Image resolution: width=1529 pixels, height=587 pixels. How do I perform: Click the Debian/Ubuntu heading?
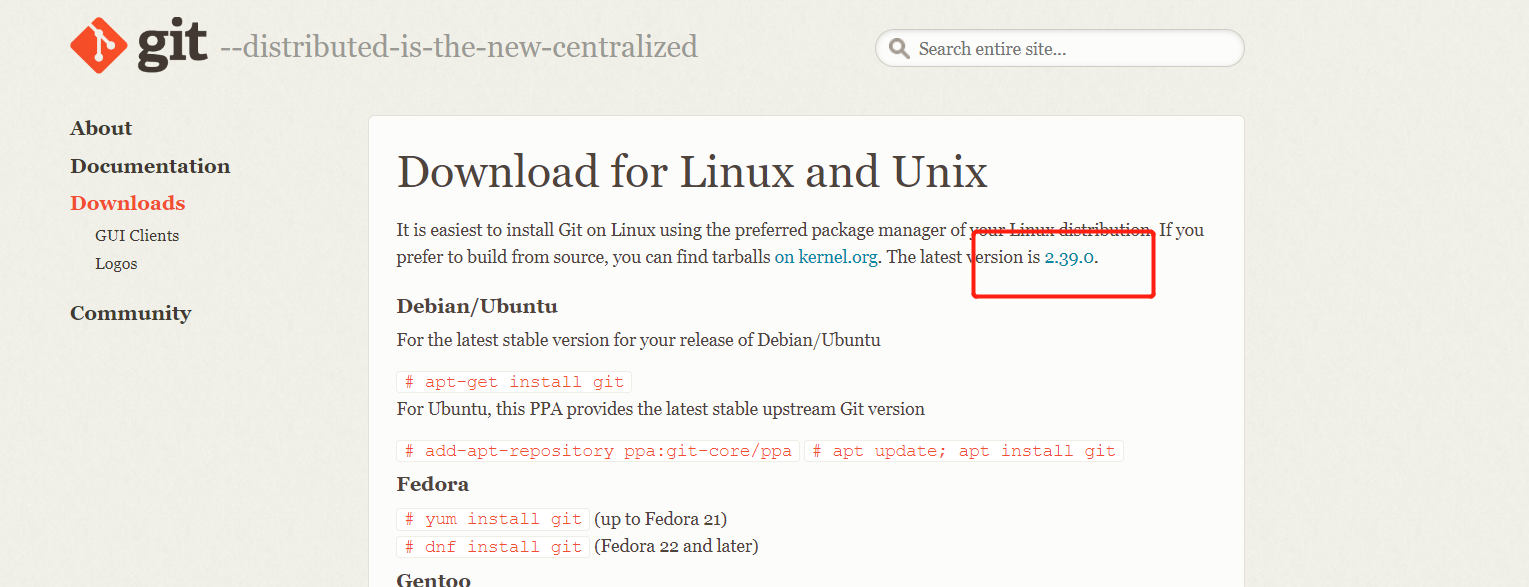point(477,306)
